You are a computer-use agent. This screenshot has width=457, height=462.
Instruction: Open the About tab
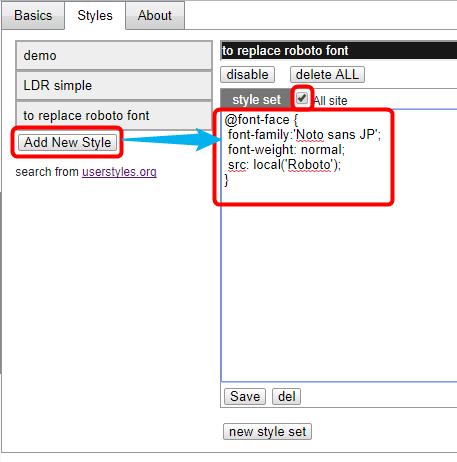[155, 16]
